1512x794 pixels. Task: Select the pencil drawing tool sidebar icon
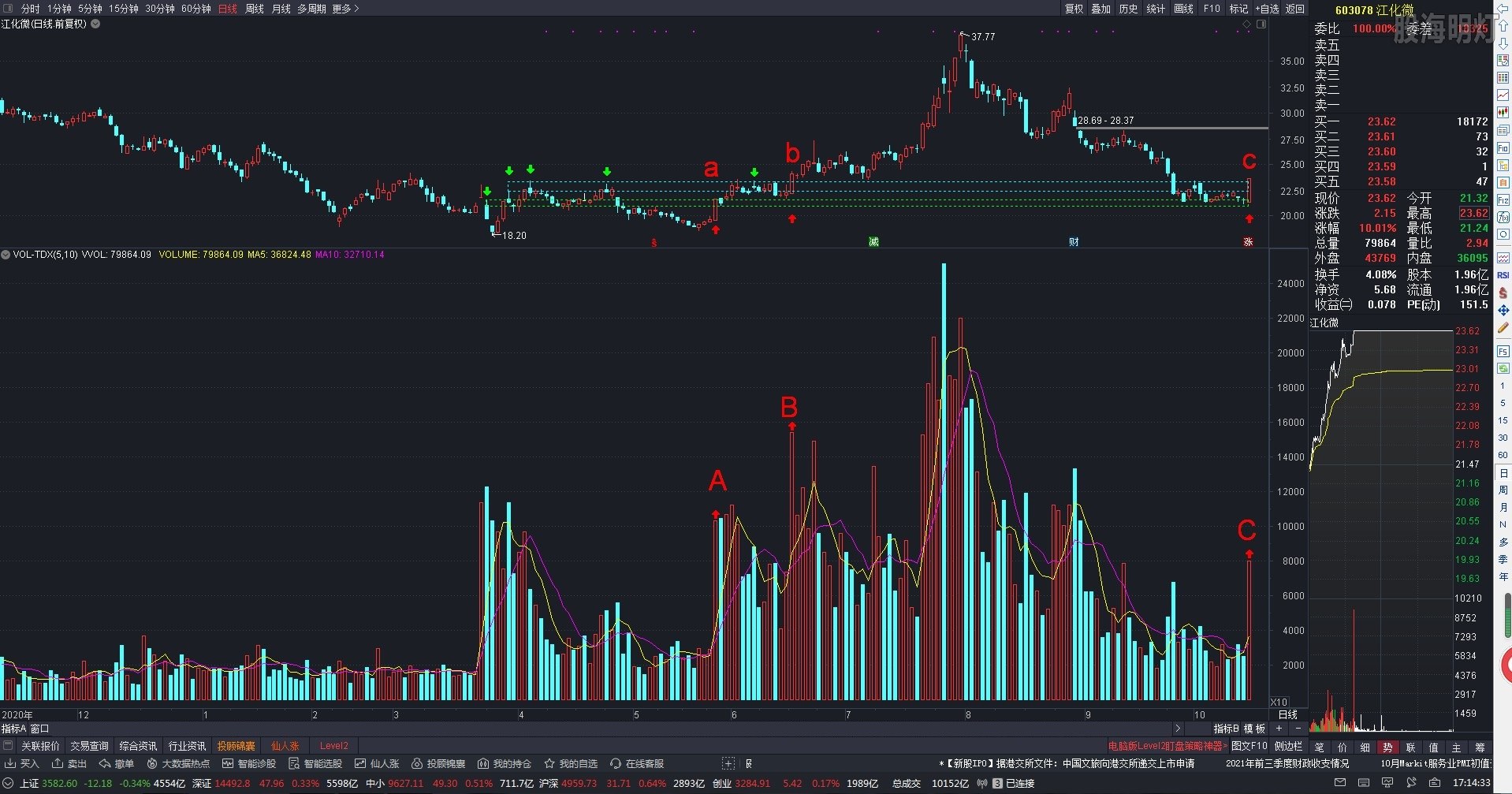pos(1503,327)
